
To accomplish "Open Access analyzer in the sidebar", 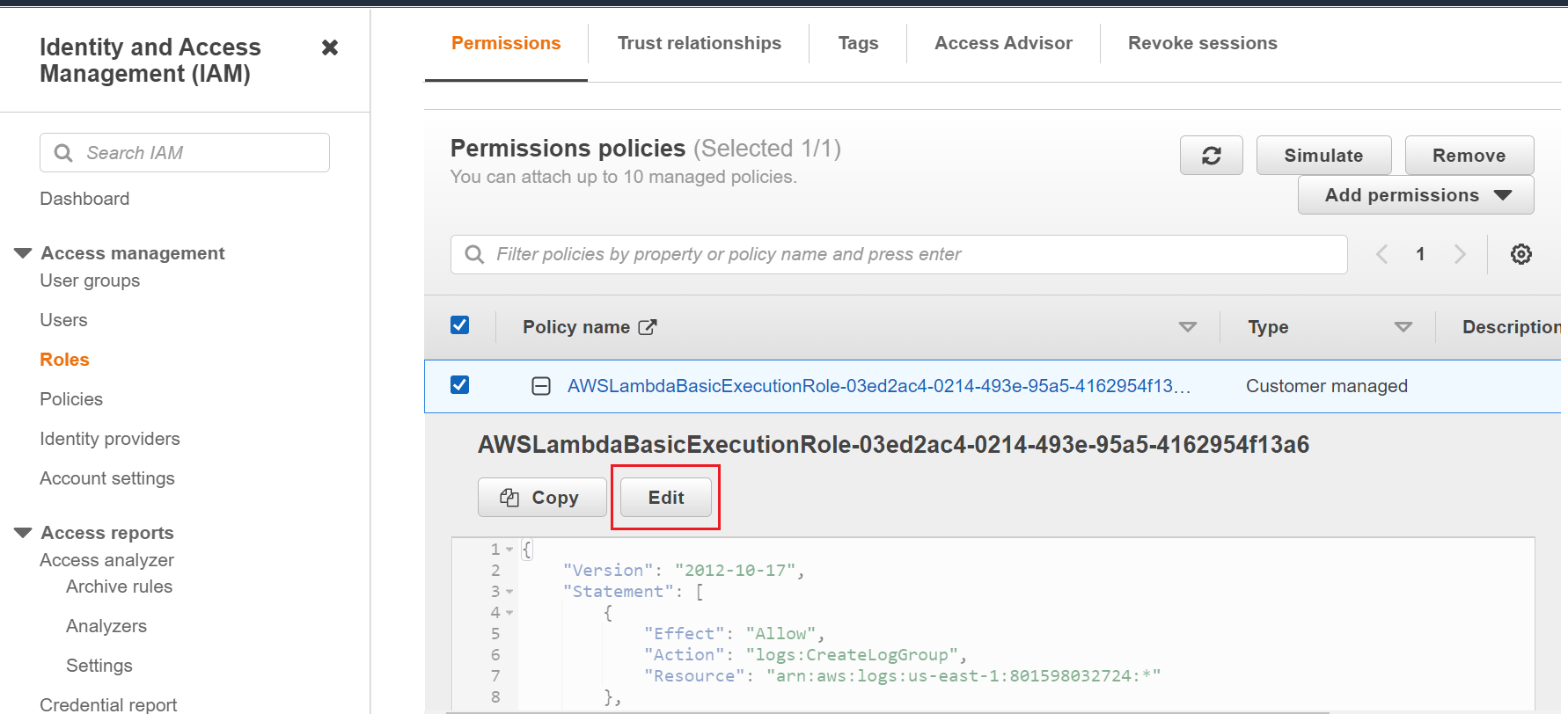I will point(106,560).
